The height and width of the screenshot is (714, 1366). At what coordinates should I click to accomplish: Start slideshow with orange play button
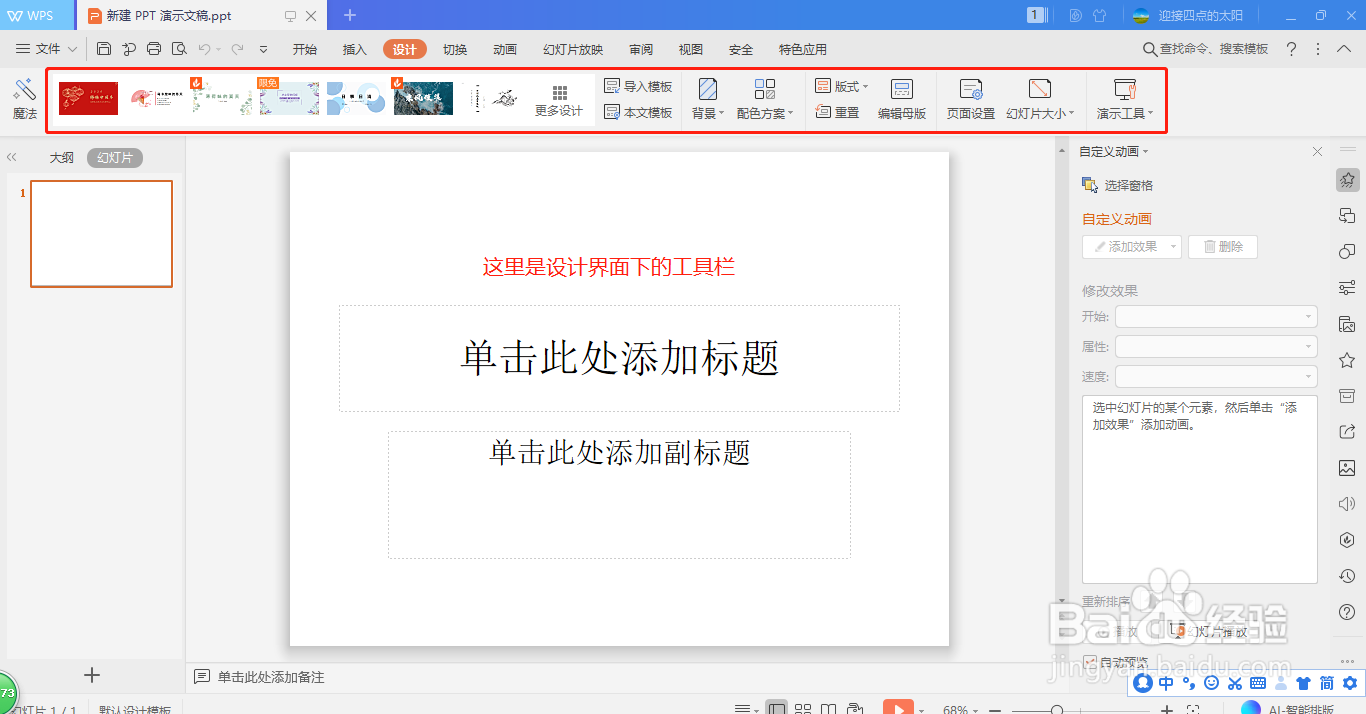click(x=898, y=708)
